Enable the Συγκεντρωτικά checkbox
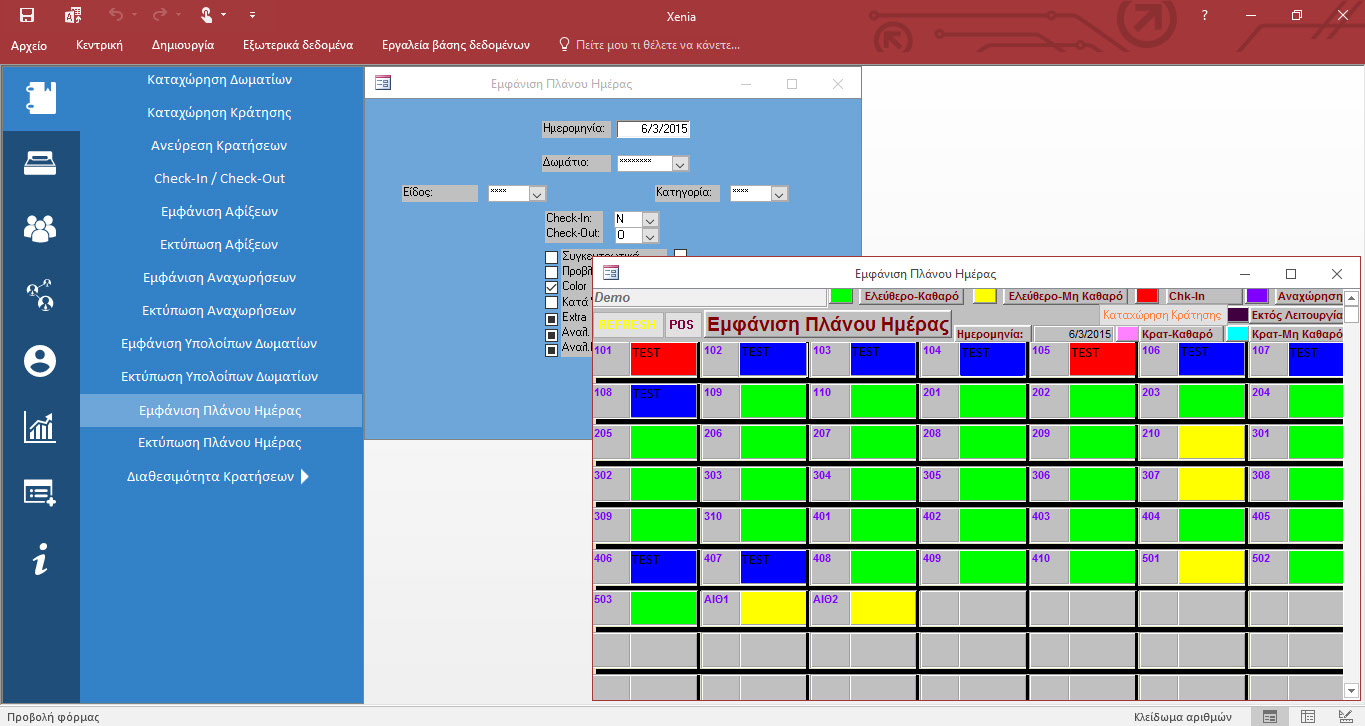 click(551, 257)
